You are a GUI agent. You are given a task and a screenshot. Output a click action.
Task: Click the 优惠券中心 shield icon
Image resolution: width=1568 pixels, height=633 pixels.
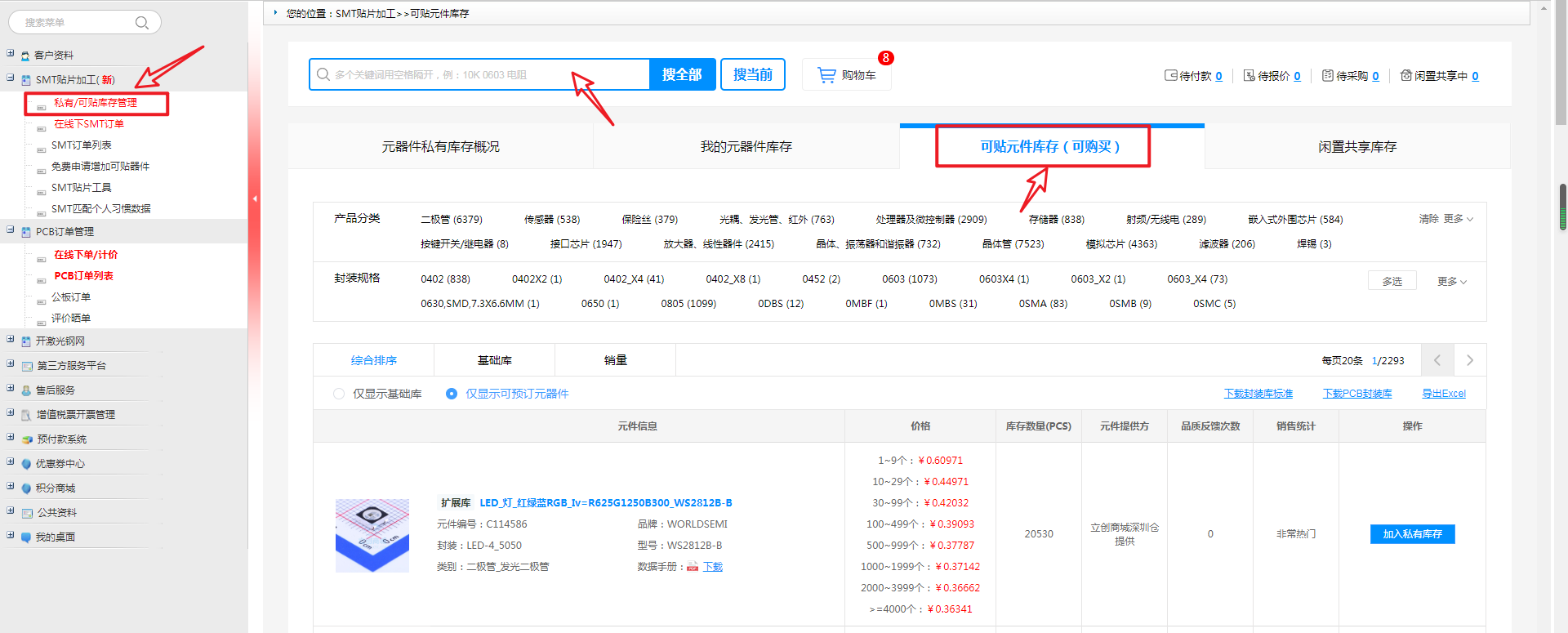click(27, 464)
